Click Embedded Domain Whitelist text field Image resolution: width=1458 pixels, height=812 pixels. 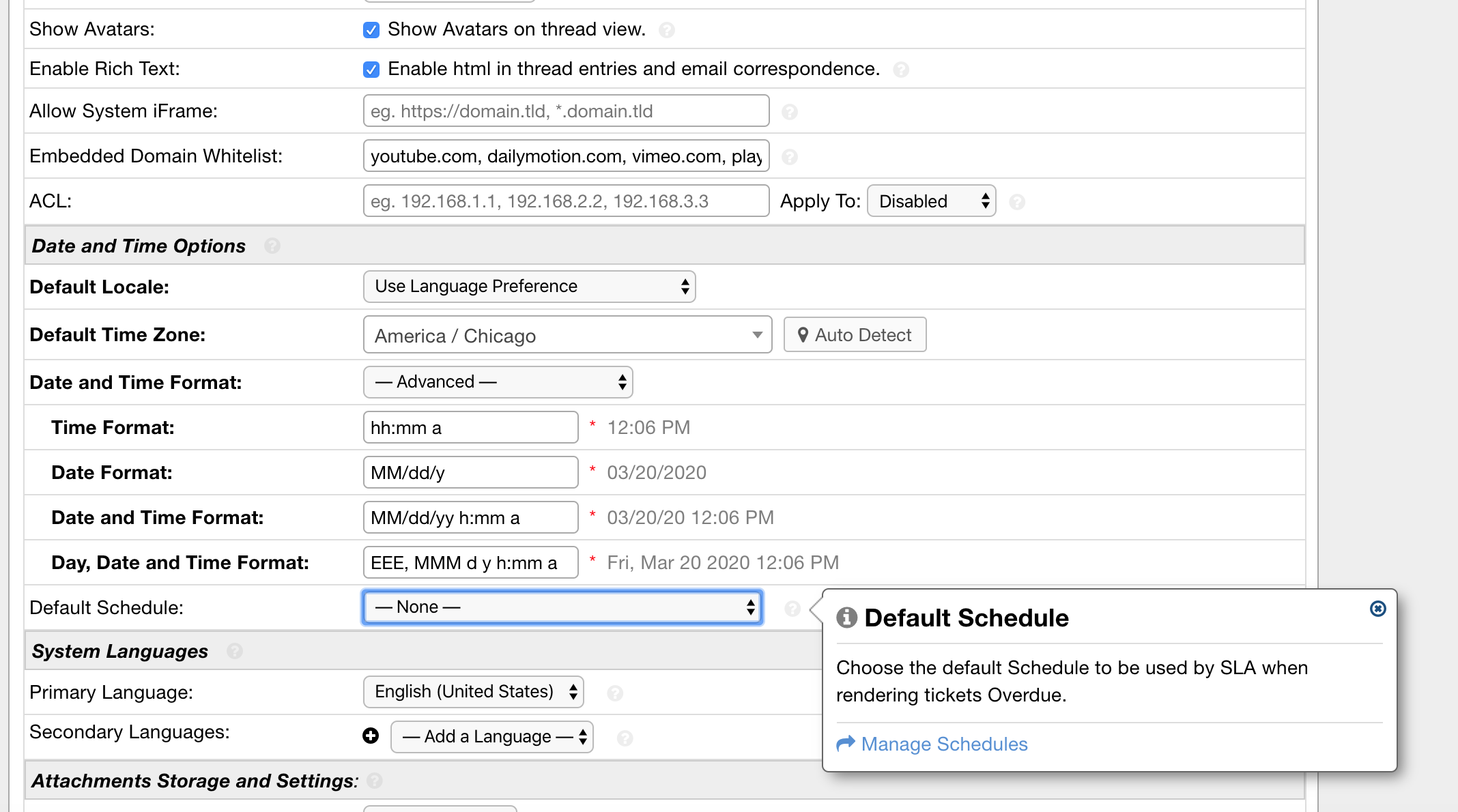tap(567, 156)
